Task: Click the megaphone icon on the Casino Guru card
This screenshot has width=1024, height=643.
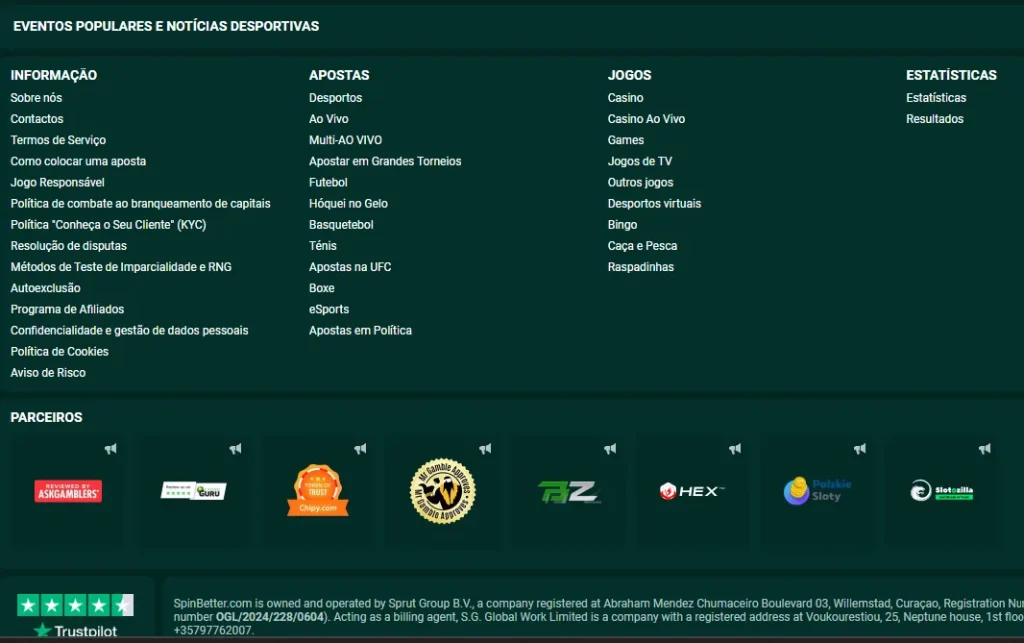Action: tap(235, 448)
